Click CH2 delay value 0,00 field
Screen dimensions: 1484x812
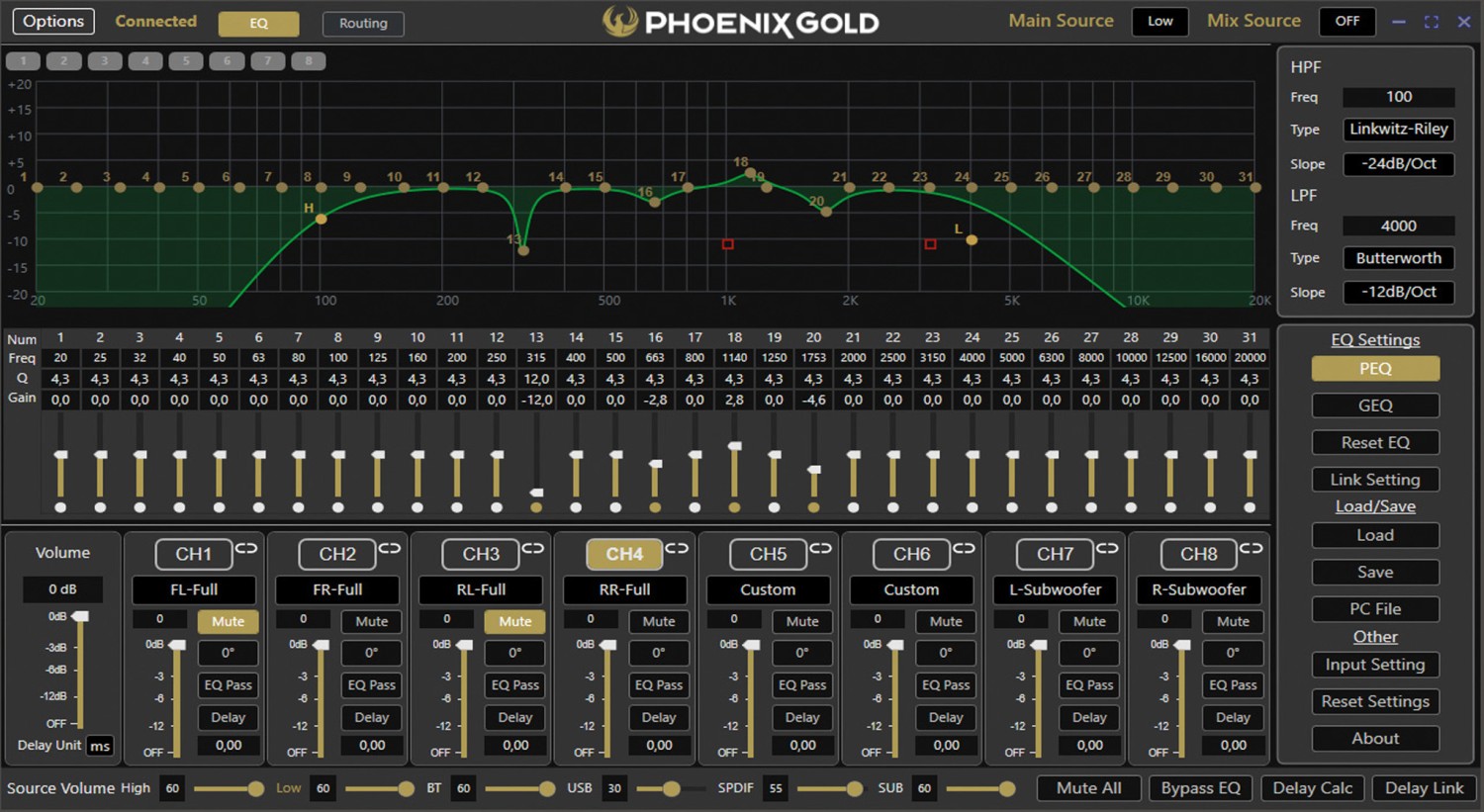click(x=371, y=745)
